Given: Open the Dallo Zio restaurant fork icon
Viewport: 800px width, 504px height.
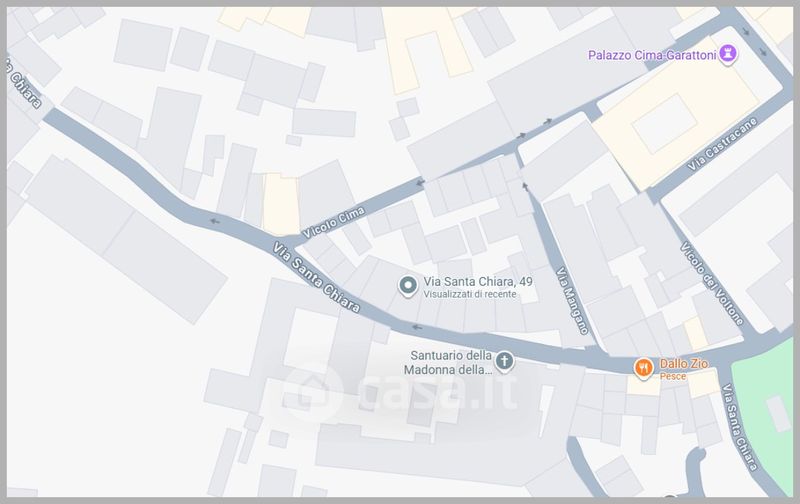Looking at the screenshot, I should (x=643, y=368).
